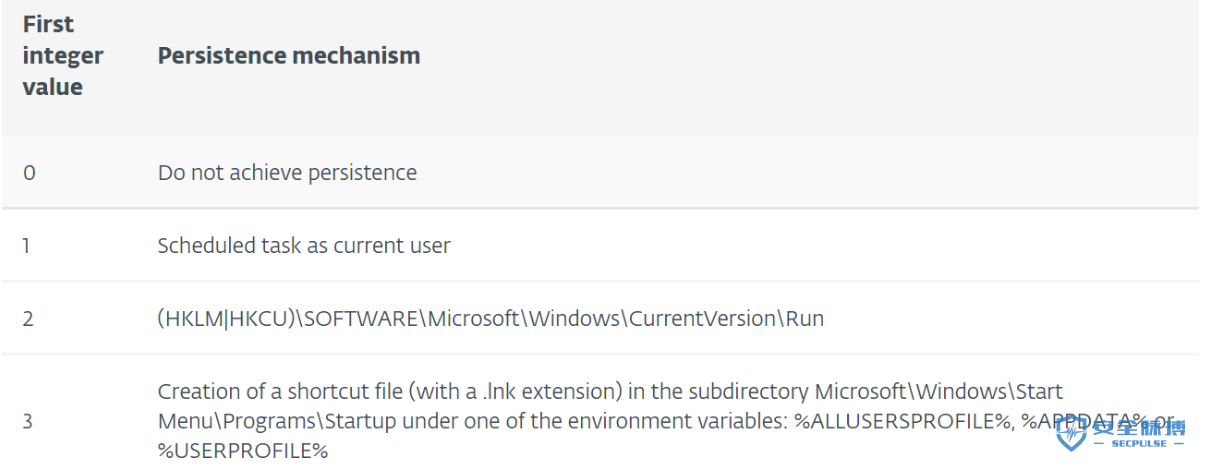The width and height of the screenshot is (1205, 468).
Task: Click the SecPulse shield logo icon
Action: (1070, 434)
